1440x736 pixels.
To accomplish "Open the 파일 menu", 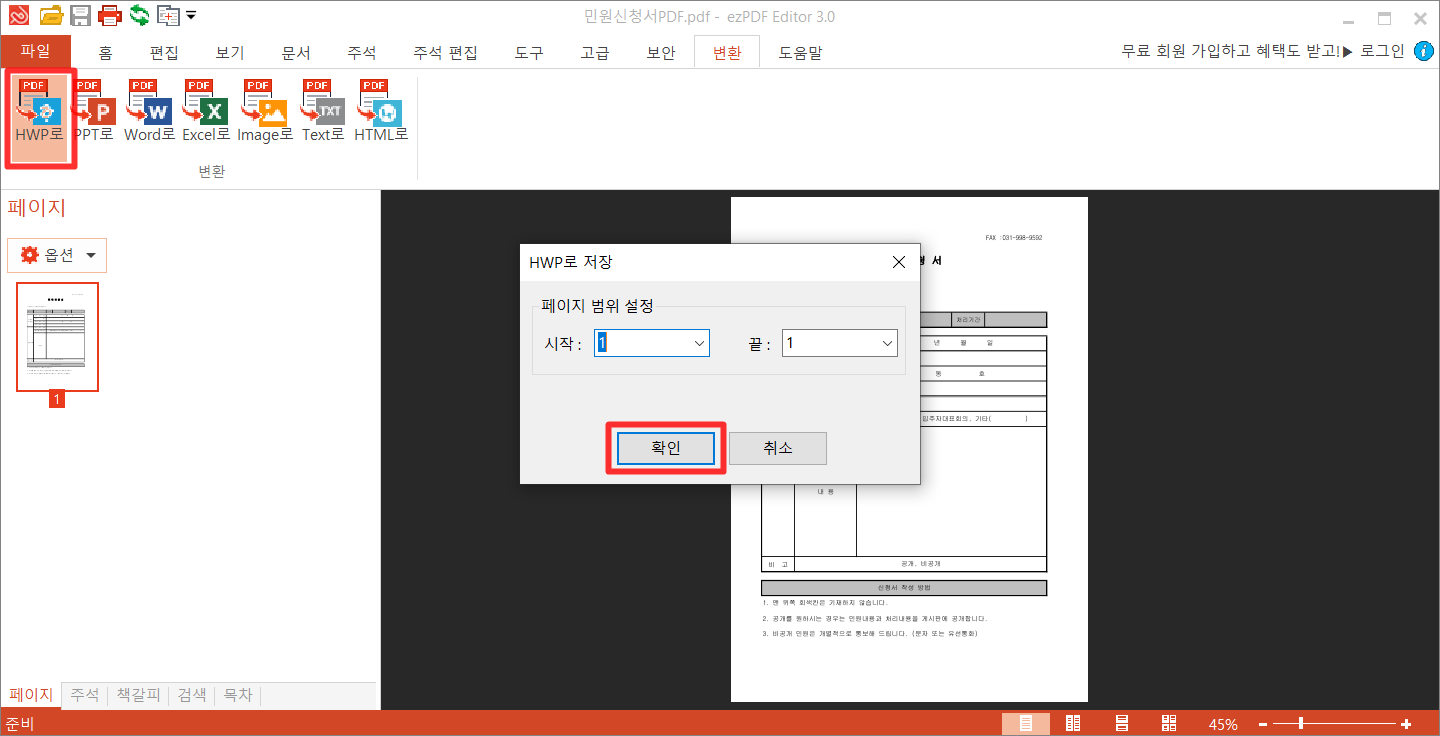I will tap(35, 51).
